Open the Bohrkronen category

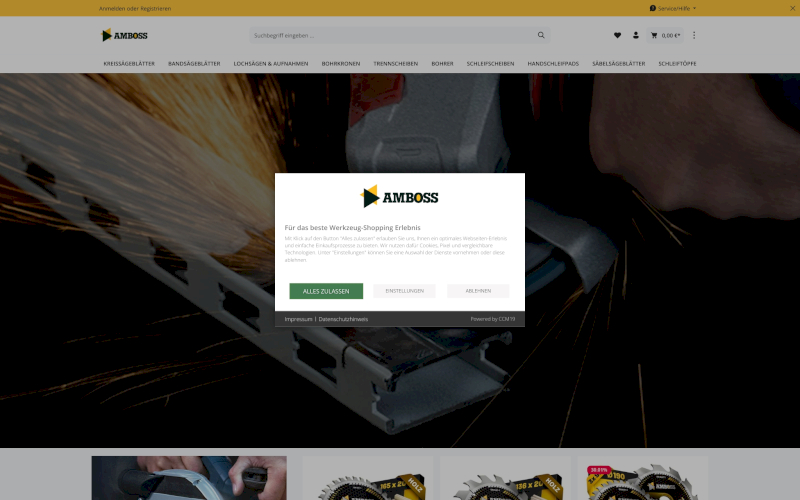click(341, 63)
